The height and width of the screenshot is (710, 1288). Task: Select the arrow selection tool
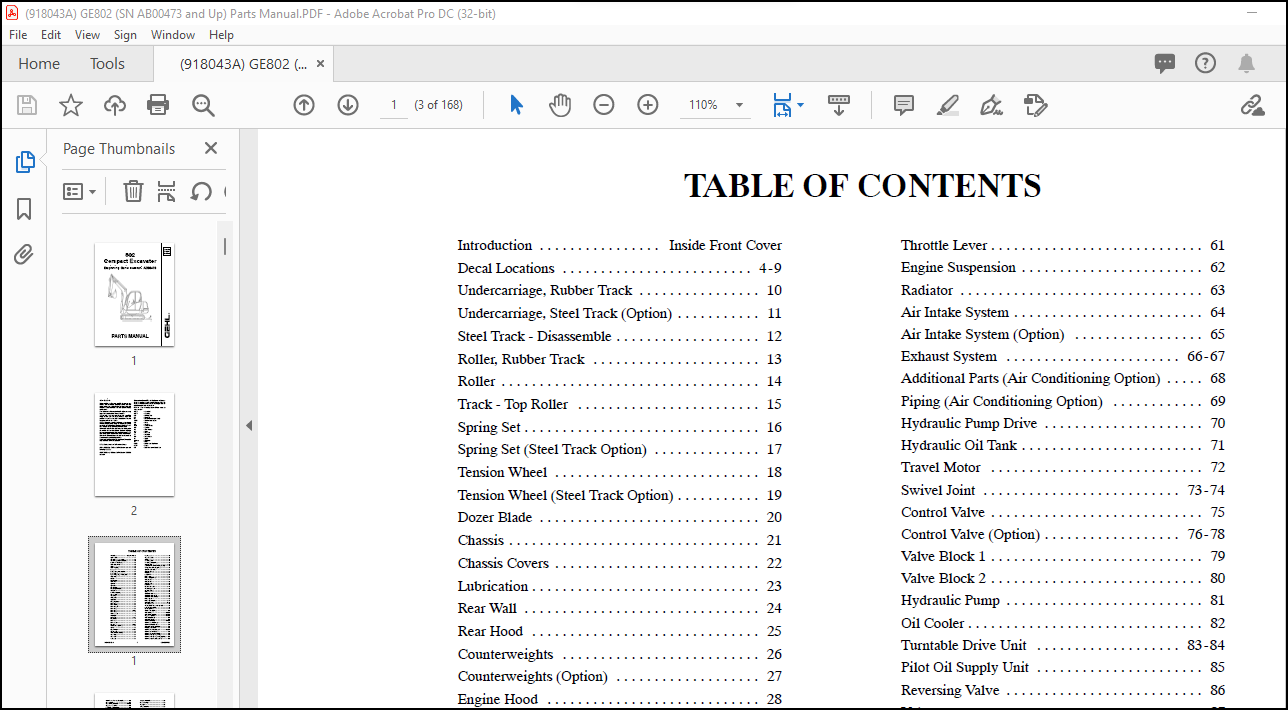[516, 105]
